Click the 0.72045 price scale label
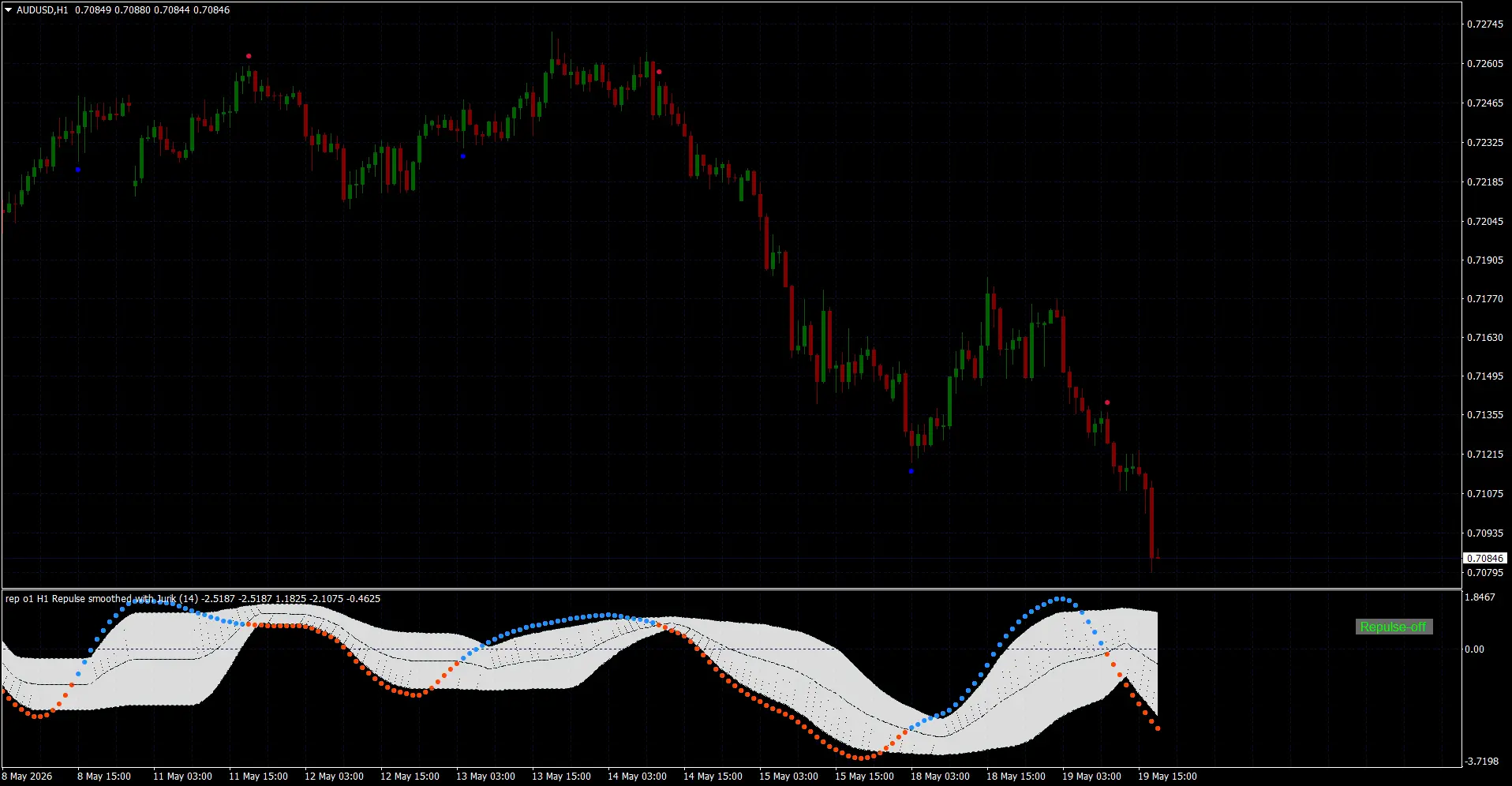Viewport: 1512px width, 786px height. [1484, 222]
